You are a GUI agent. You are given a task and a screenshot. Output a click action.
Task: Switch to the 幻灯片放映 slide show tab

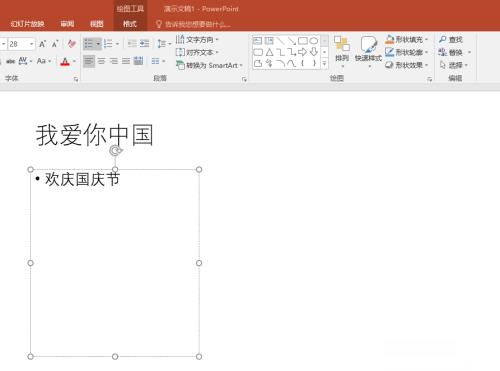tap(27, 24)
